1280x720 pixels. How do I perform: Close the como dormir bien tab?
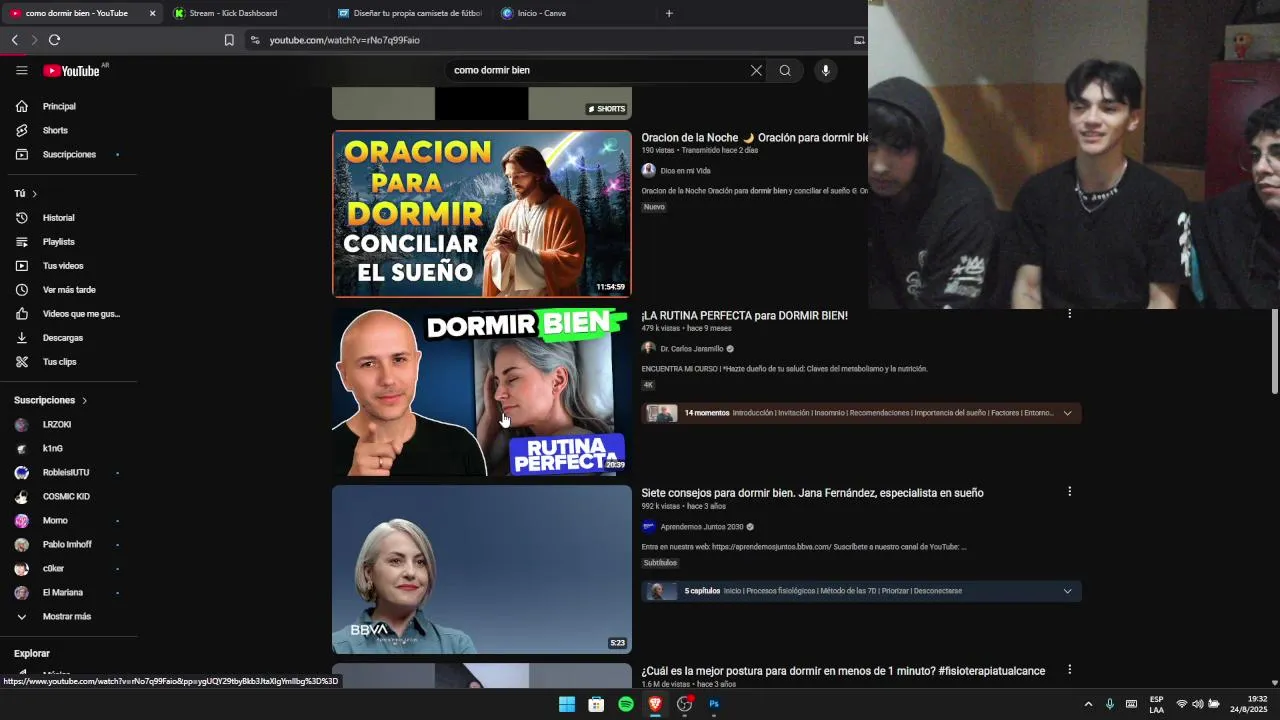coord(152,13)
